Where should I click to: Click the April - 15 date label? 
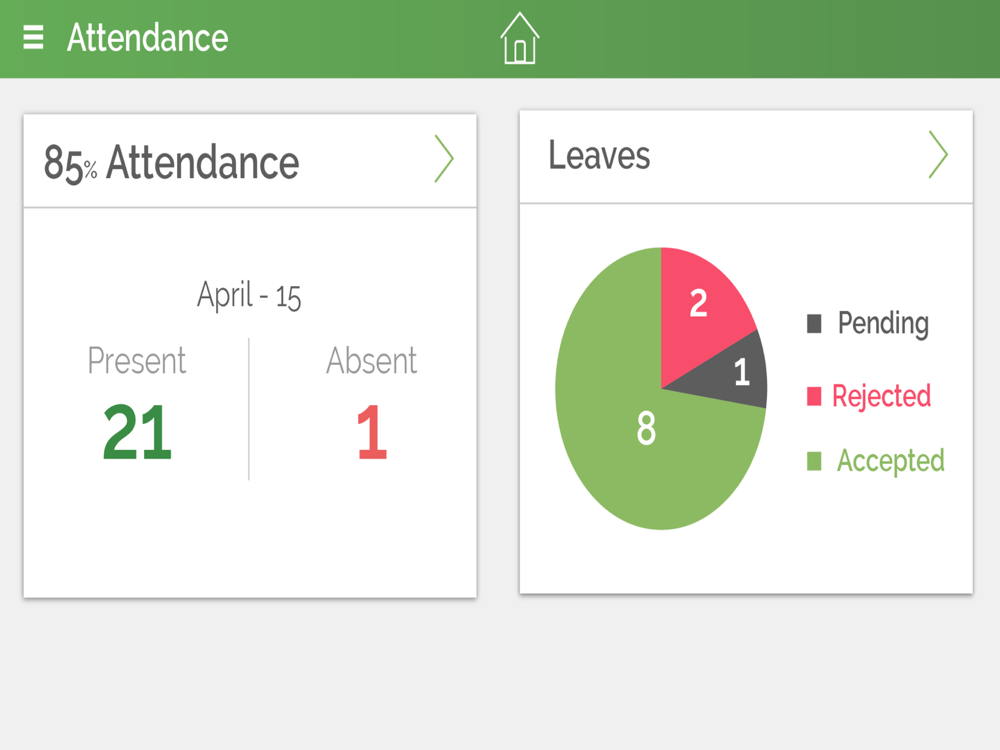coord(249,296)
